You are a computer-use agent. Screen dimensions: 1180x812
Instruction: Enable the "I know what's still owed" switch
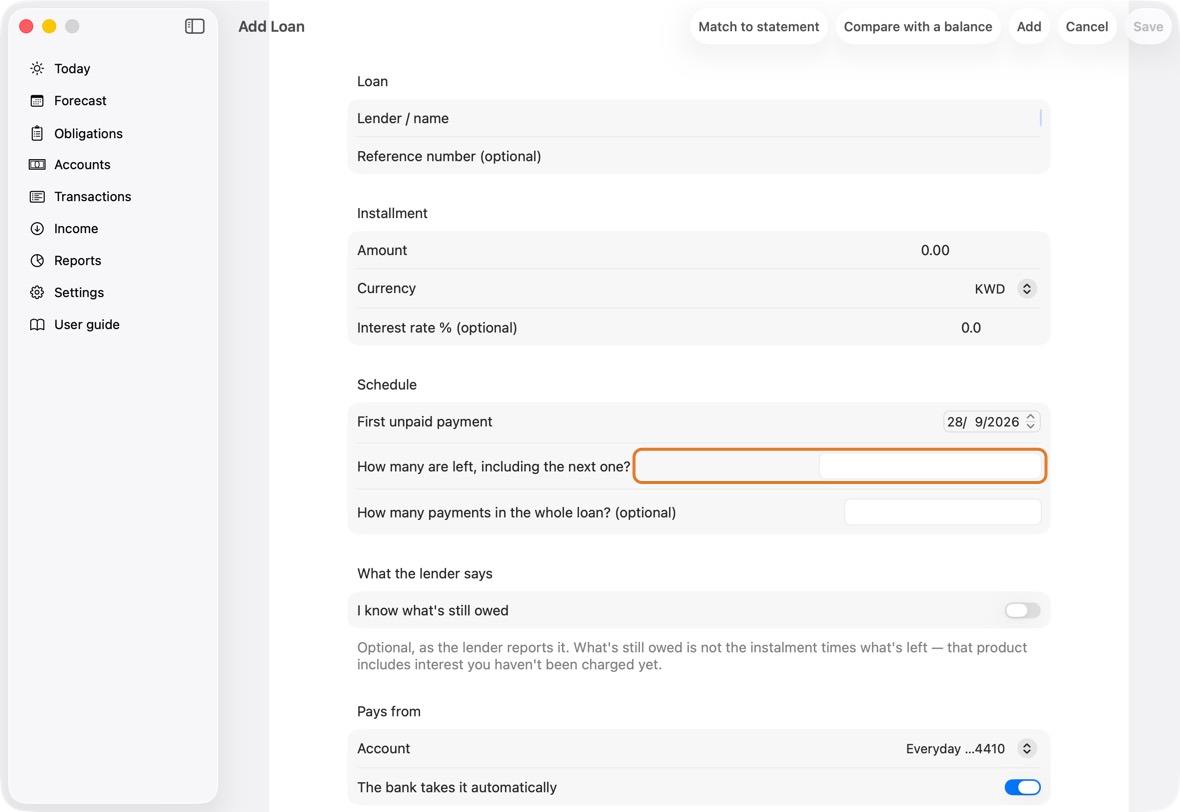[x=1022, y=610]
